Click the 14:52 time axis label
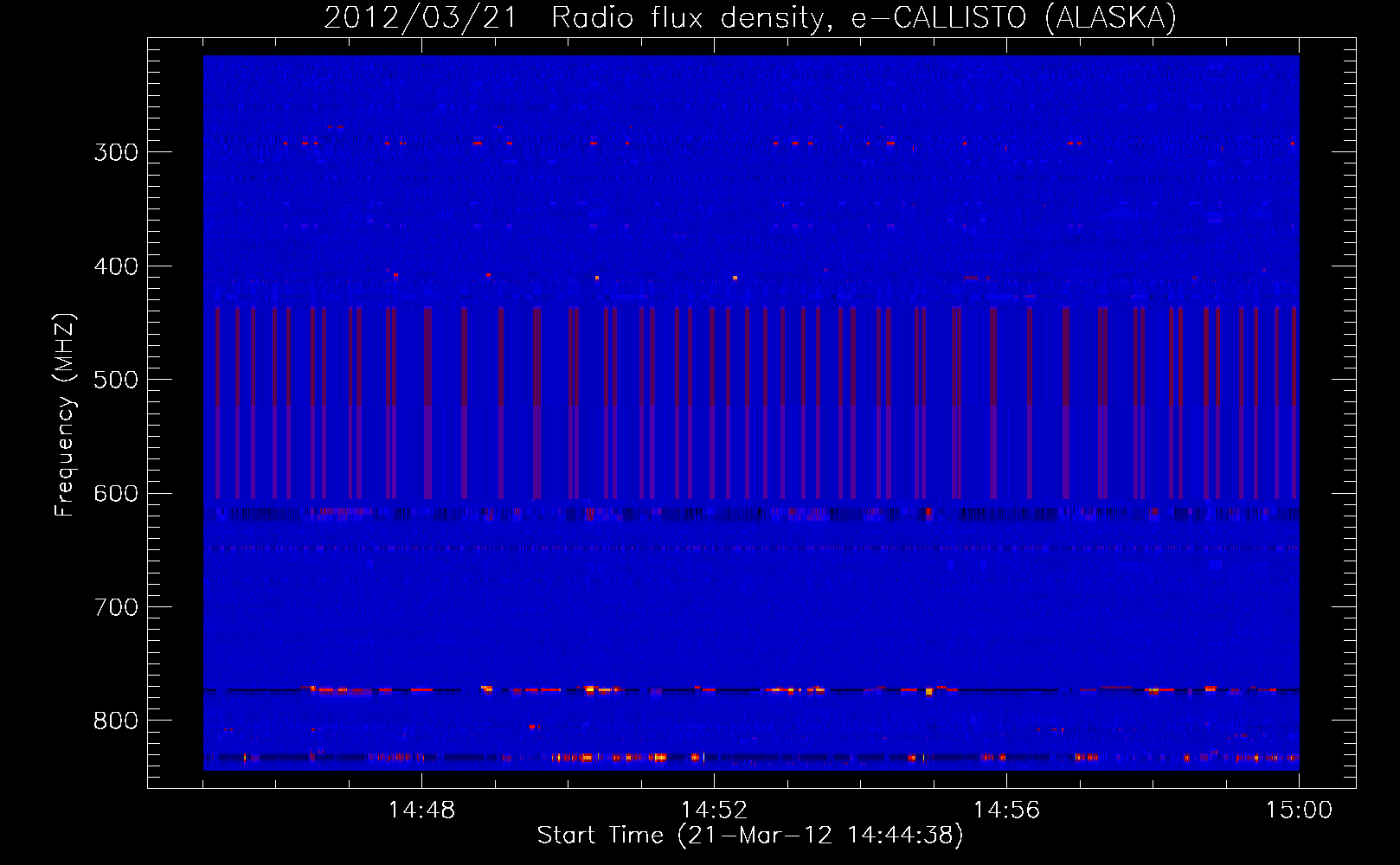The image size is (1400, 865). 714,810
